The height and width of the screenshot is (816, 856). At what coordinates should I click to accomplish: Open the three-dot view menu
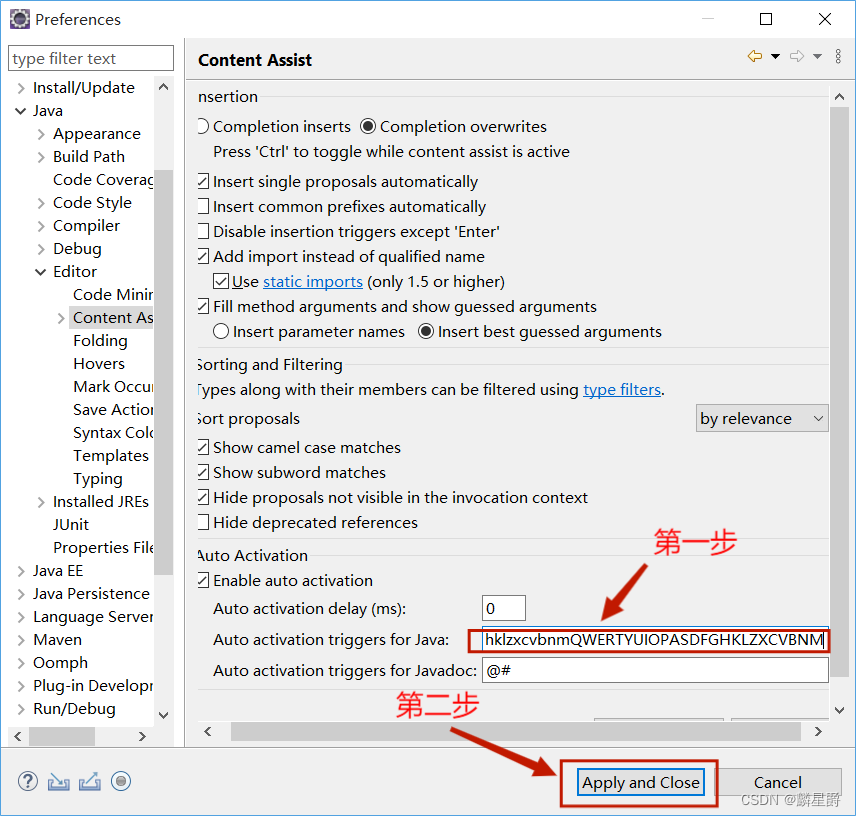pyautogui.click(x=838, y=56)
